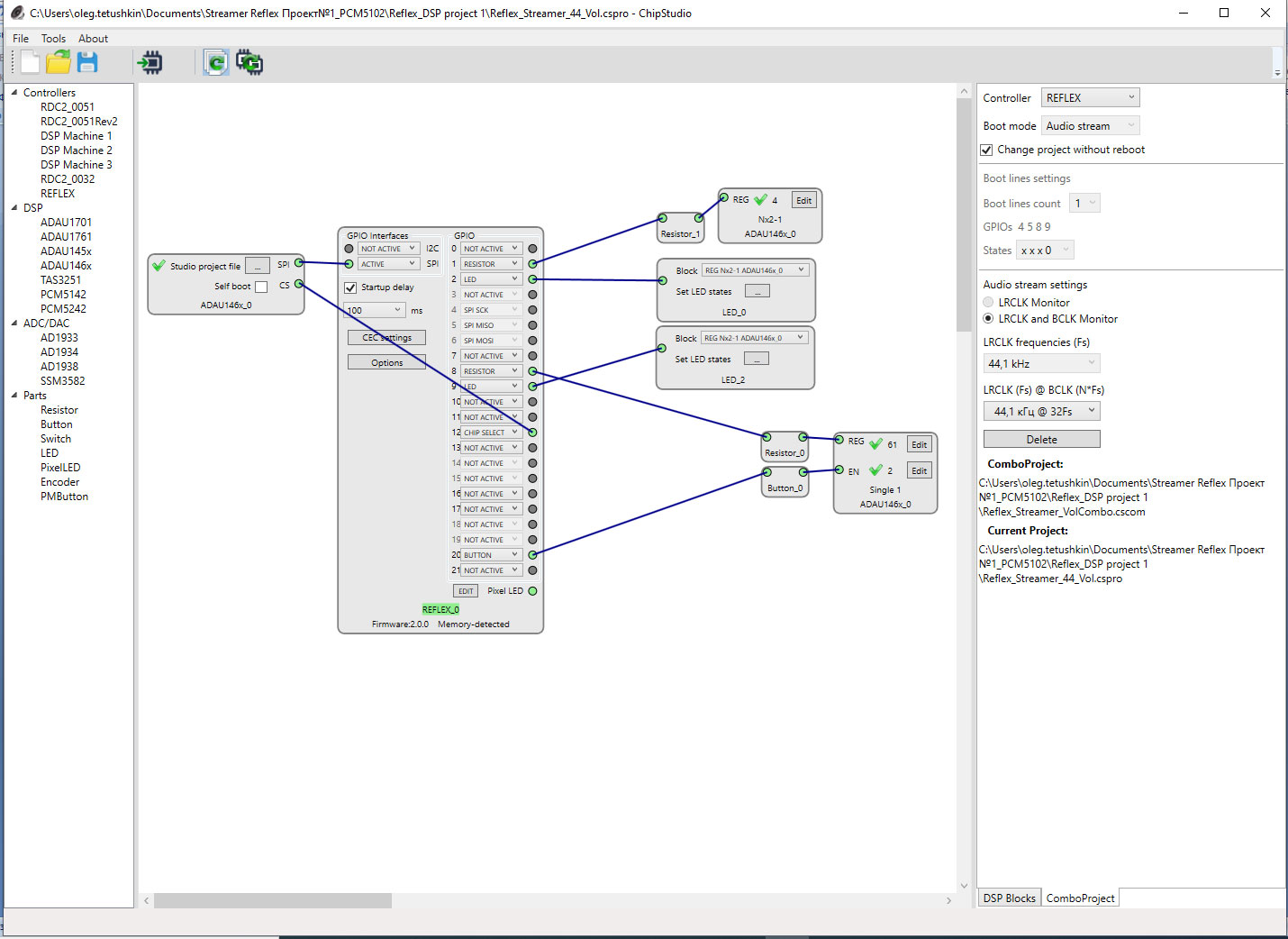Open the 44,1 кГц @ 32Fs dropdown
Screen dimensions: 1288x939
coord(1041,411)
